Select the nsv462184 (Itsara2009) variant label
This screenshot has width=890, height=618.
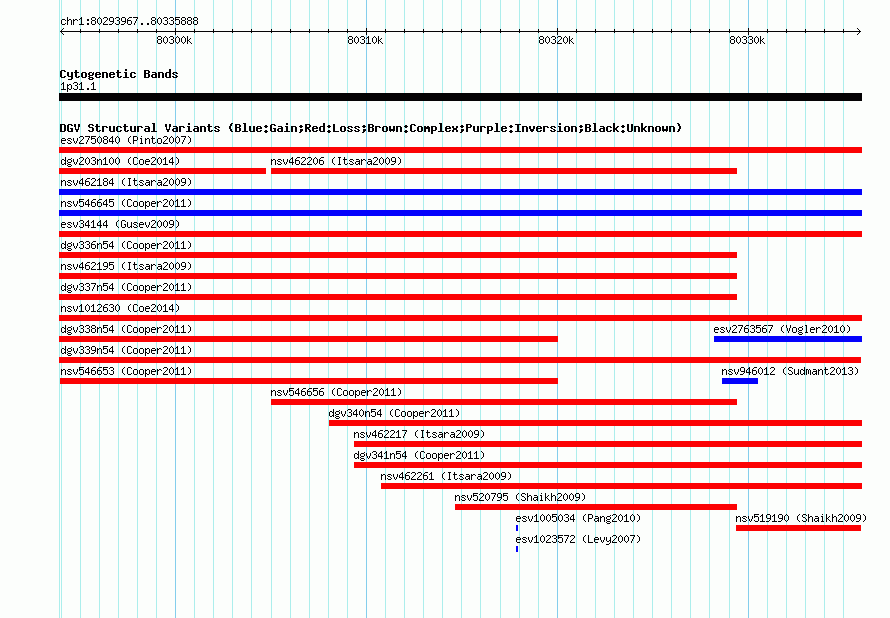tap(126, 182)
